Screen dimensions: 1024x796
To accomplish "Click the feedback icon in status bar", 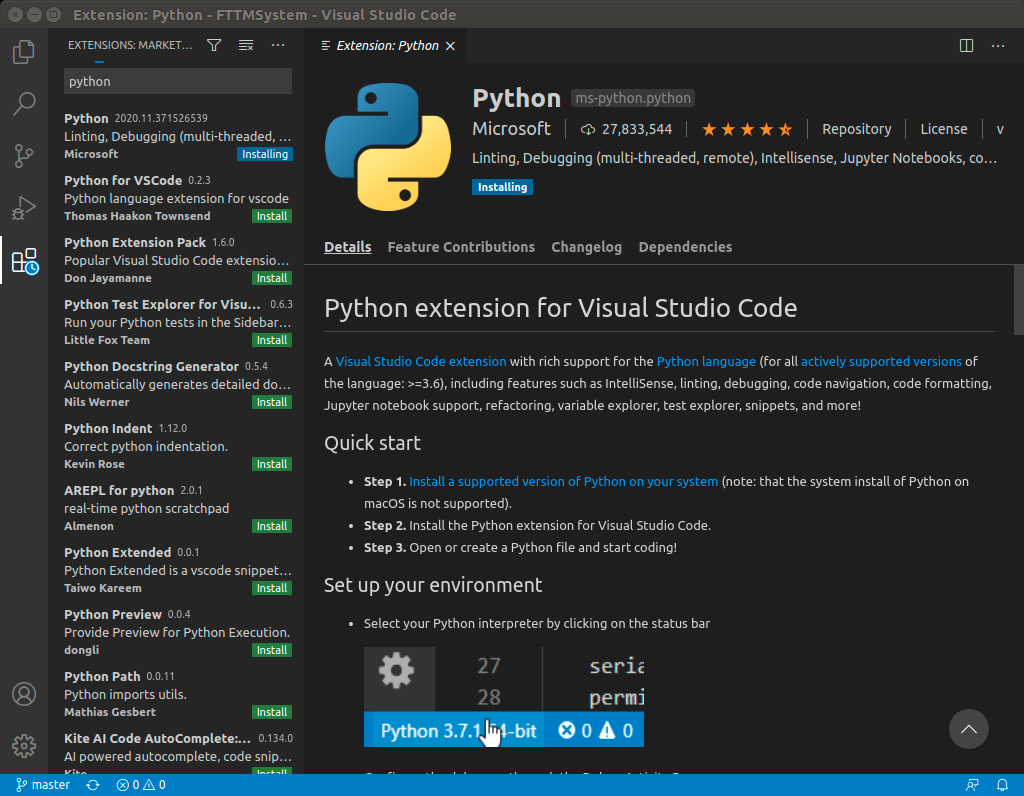I will [972, 785].
